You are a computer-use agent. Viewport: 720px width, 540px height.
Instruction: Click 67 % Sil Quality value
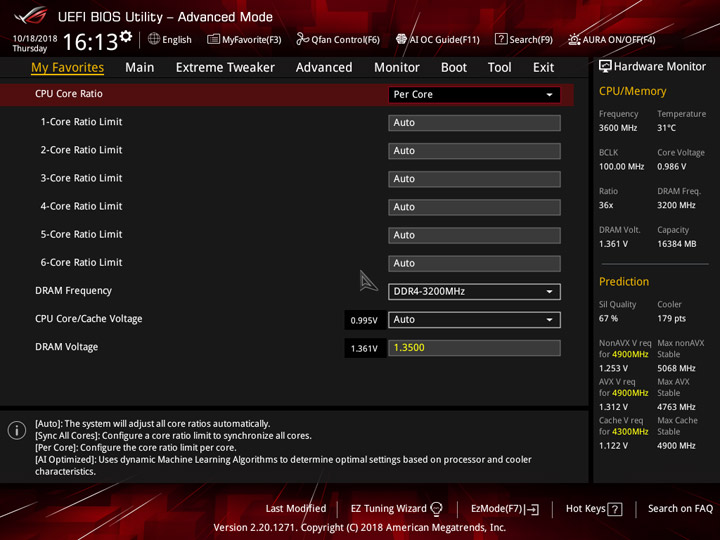click(x=608, y=318)
